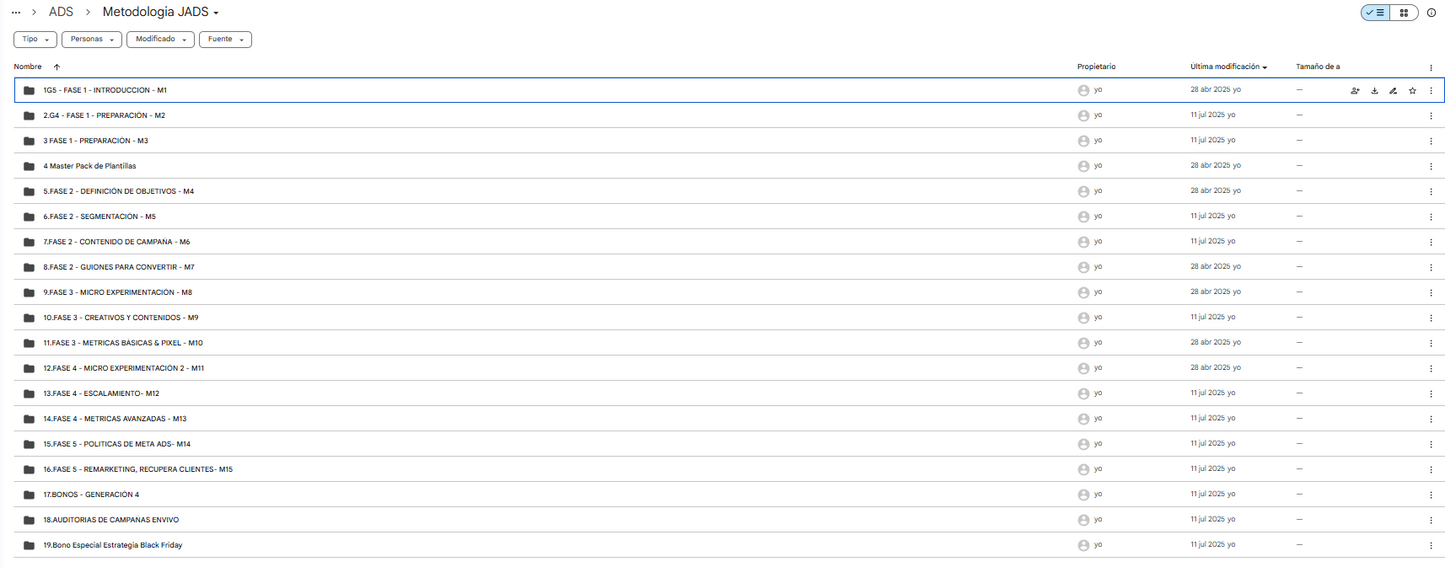Rename the 1G5 INTRODUCCION folder with pencil icon

1393,91
